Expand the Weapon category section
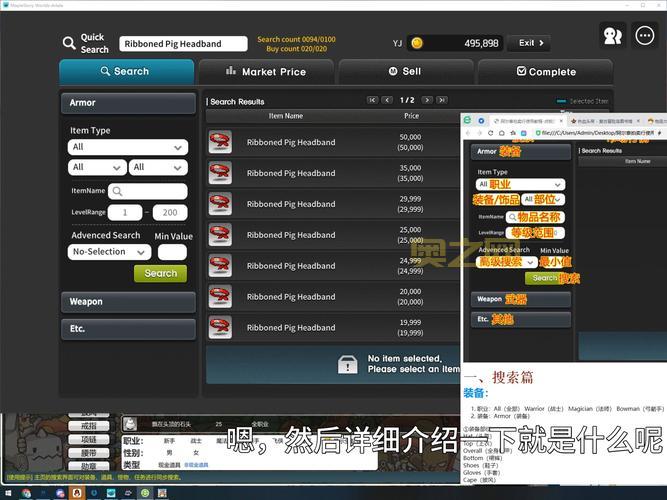 pos(128,302)
